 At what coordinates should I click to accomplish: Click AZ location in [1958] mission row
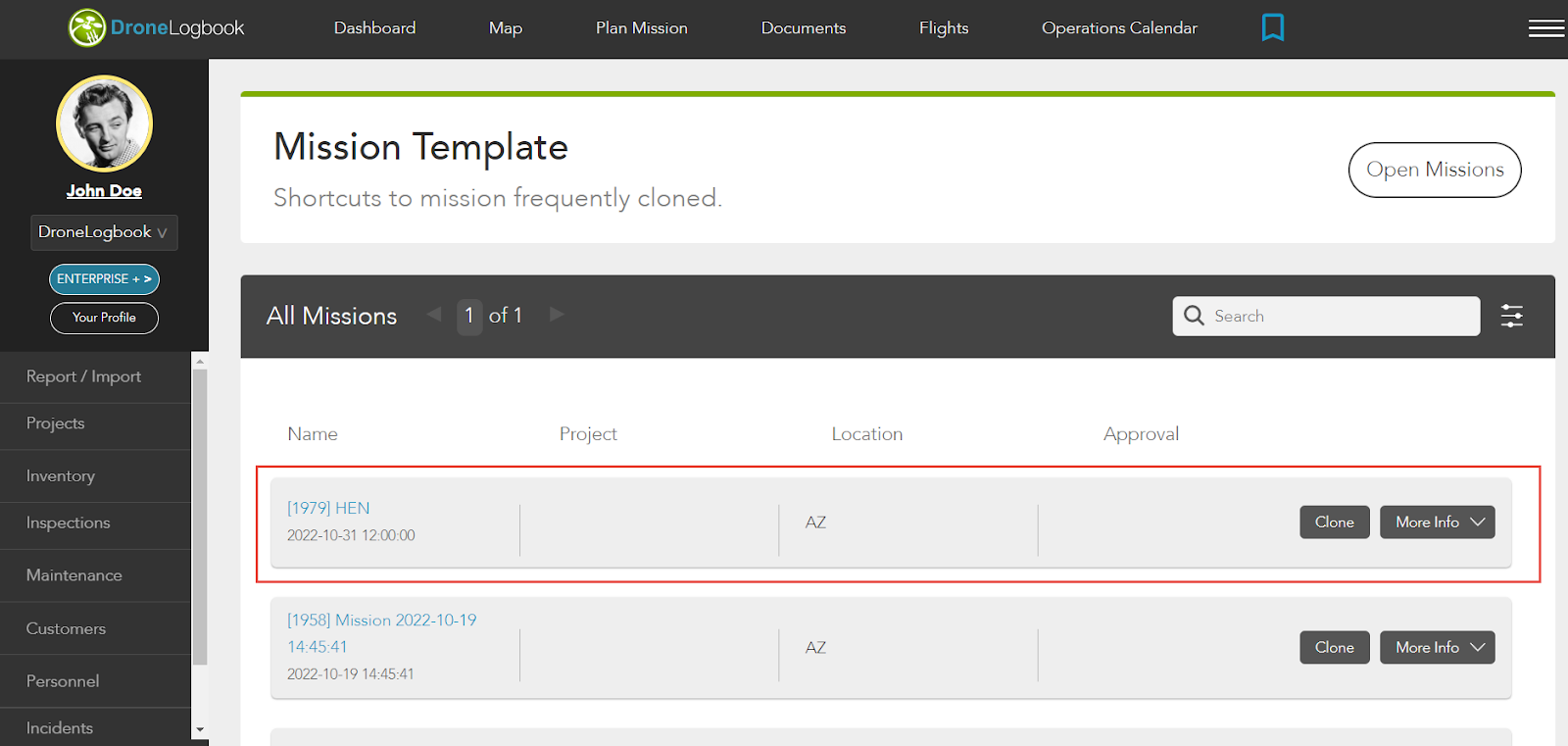click(x=815, y=647)
